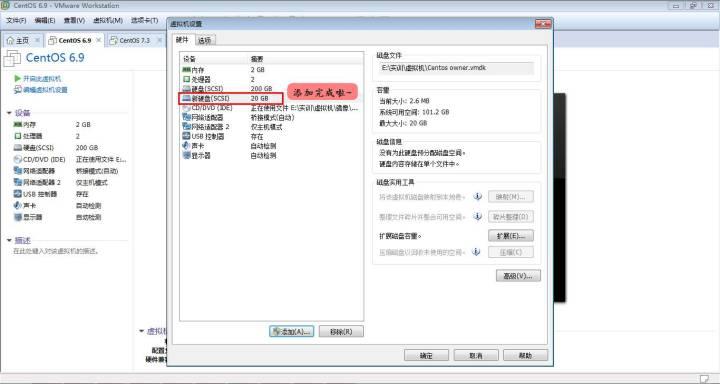720x384 pixels.
Task: Select the 内存 row in settings dialog
Action: [271, 70]
